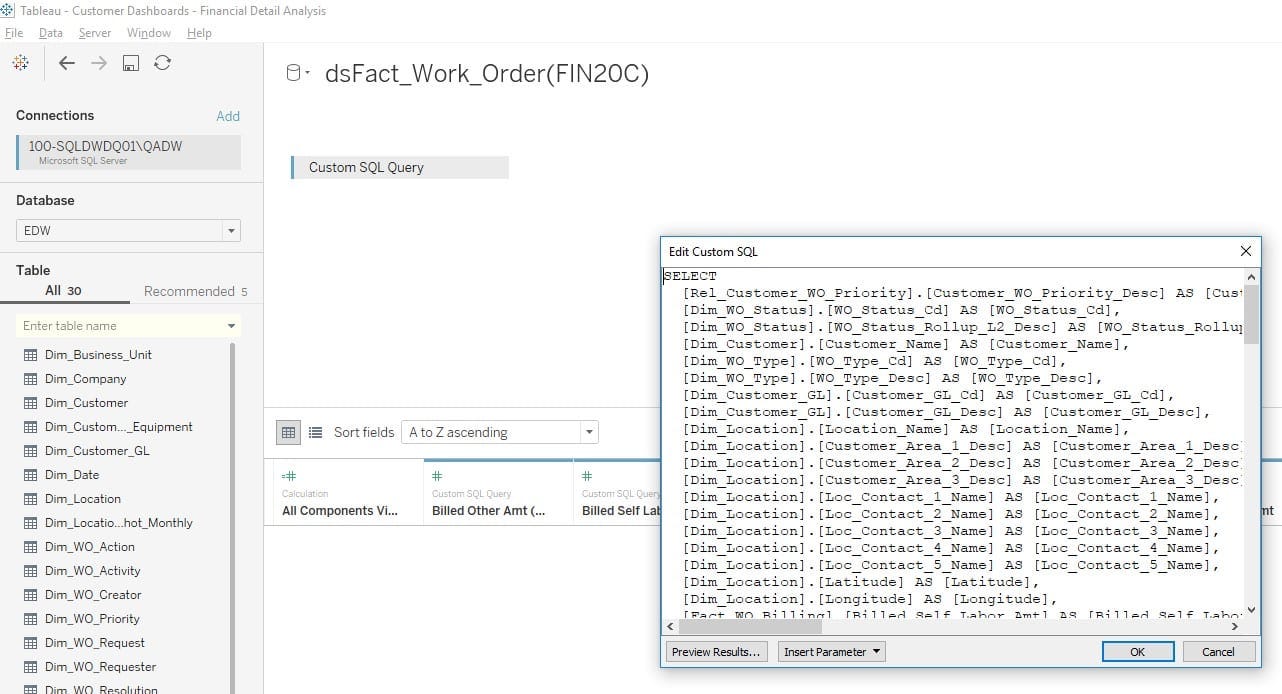Select Dim_WO_Request table

coord(94,643)
